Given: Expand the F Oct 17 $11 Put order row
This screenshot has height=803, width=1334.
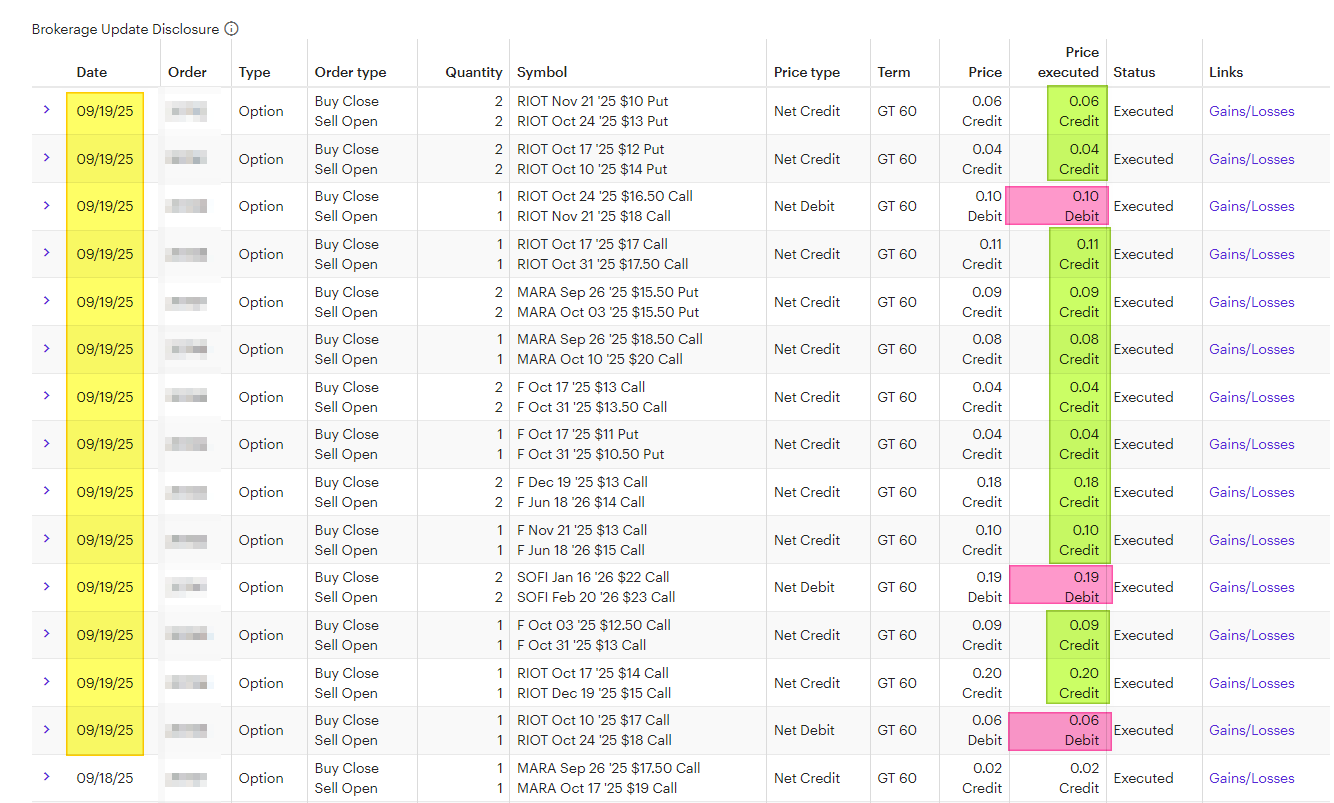Looking at the screenshot, I should point(47,443).
